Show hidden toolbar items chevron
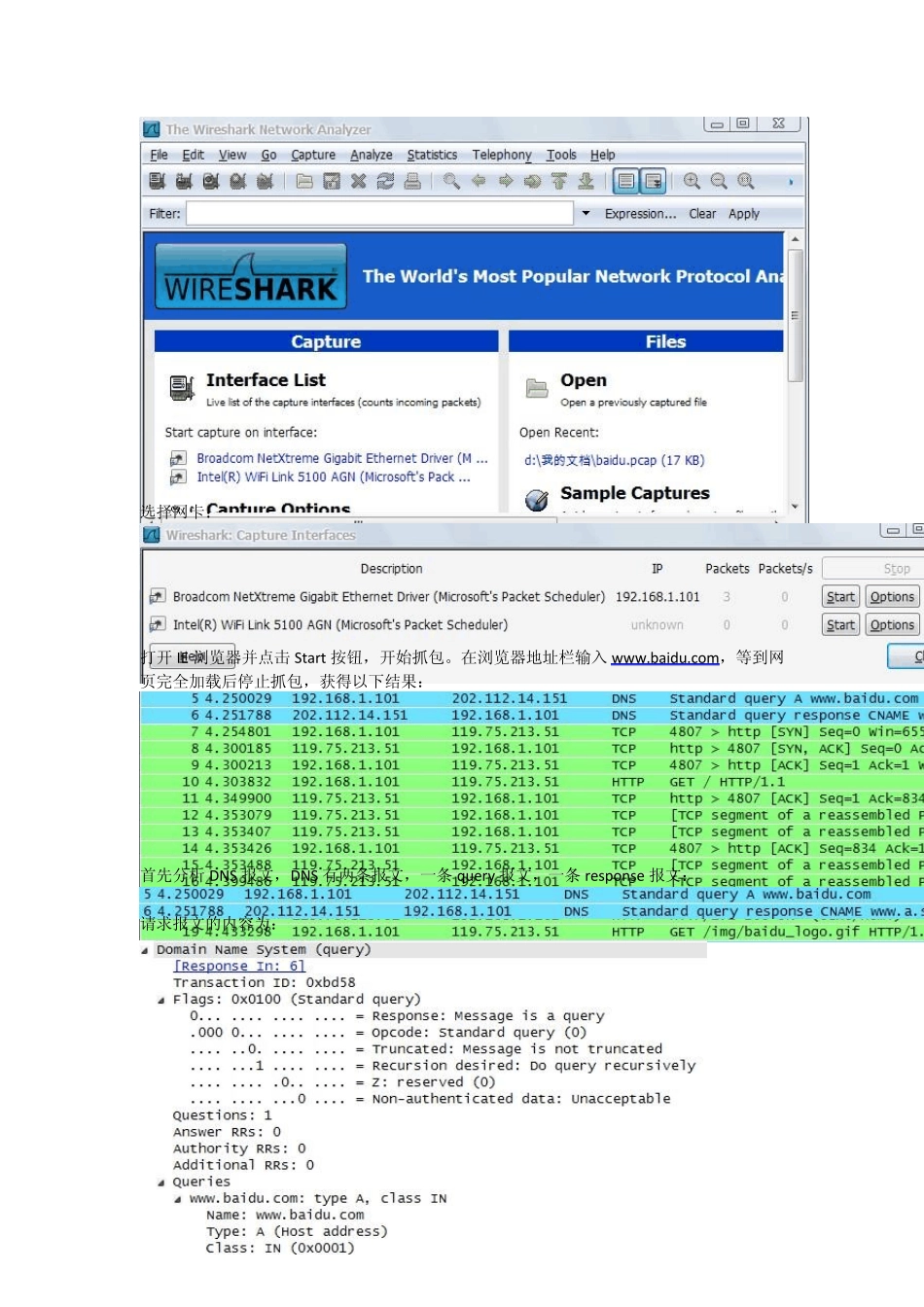 (791, 182)
